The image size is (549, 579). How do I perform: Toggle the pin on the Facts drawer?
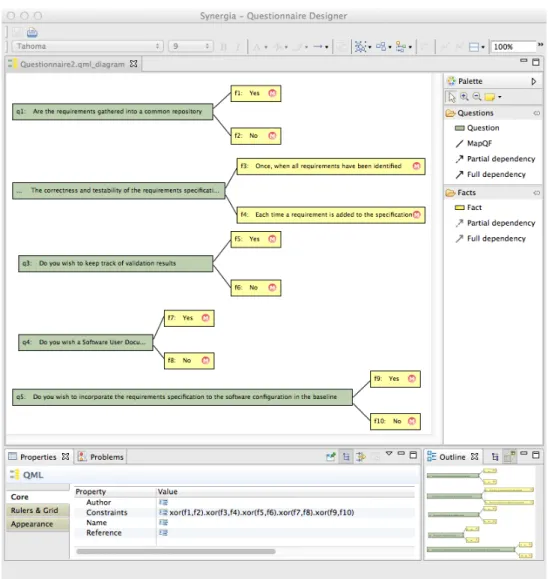[x=536, y=193]
